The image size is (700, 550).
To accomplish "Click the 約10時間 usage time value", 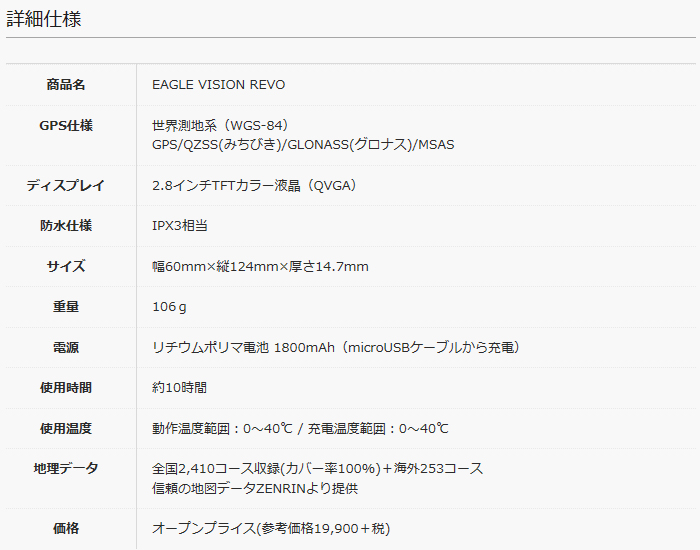I will coord(179,388).
